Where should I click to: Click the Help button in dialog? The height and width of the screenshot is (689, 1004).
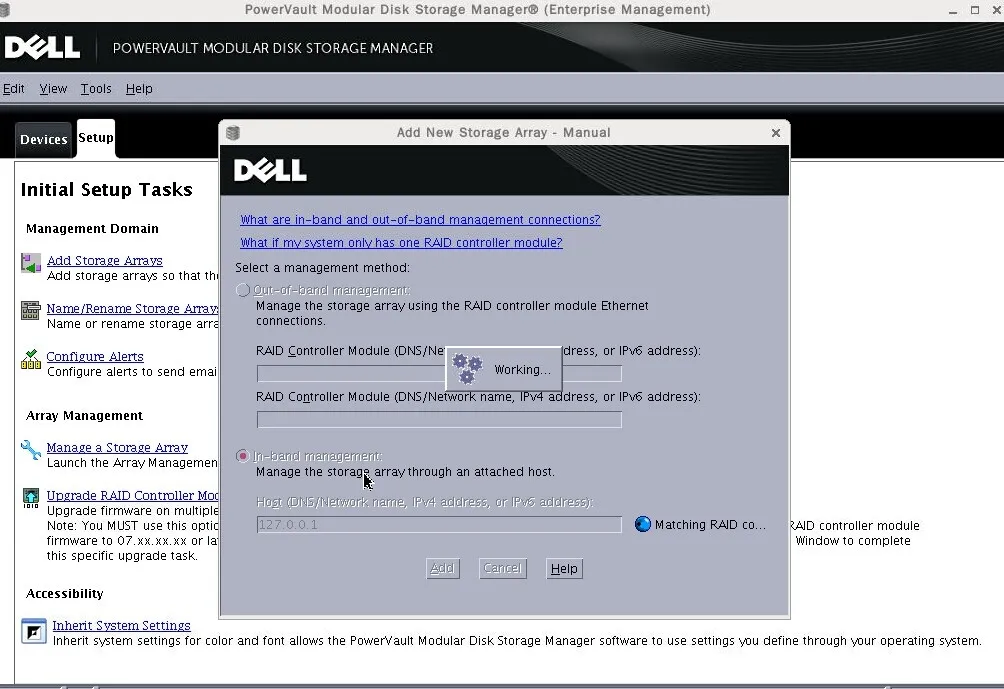tap(564, 569)
